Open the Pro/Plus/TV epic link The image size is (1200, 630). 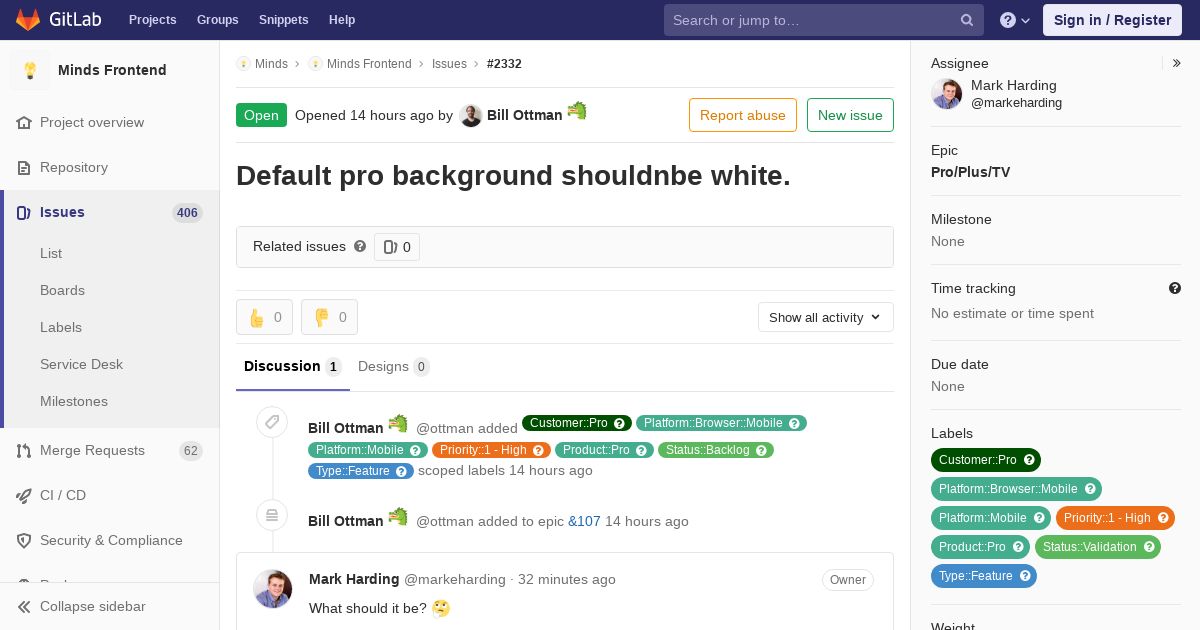(x=970, y=172)
